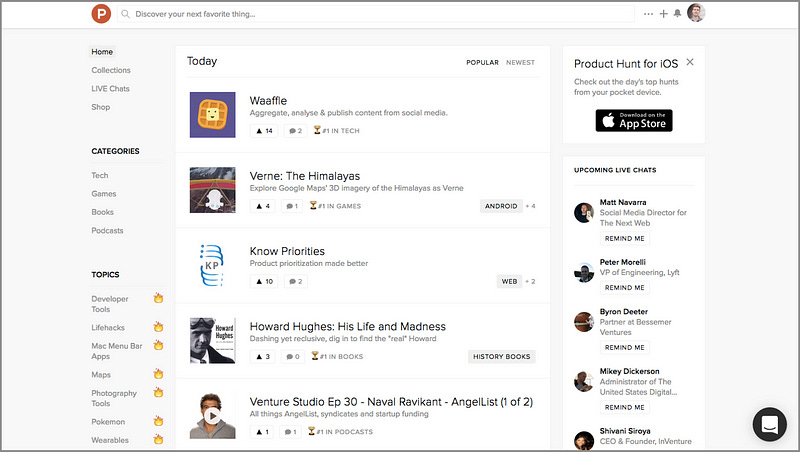Click REMIND ME for Matt Navarra
This screenshot has height=452, width=800.
[624, 238]
